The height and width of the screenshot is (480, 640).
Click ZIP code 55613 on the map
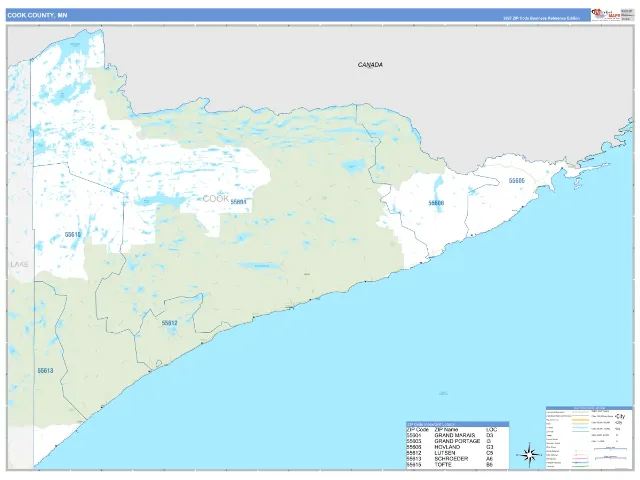(x=45, y=371)
